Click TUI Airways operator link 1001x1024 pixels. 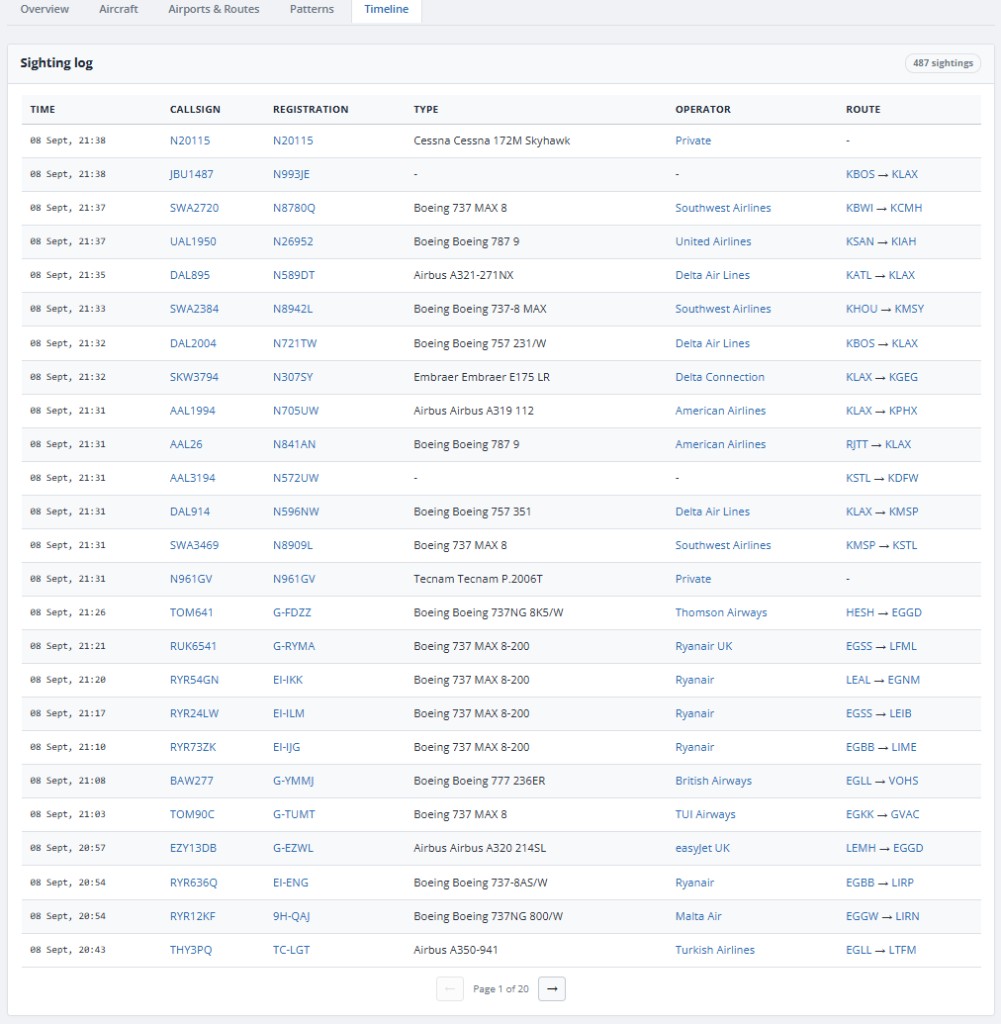tap(705, 814)
